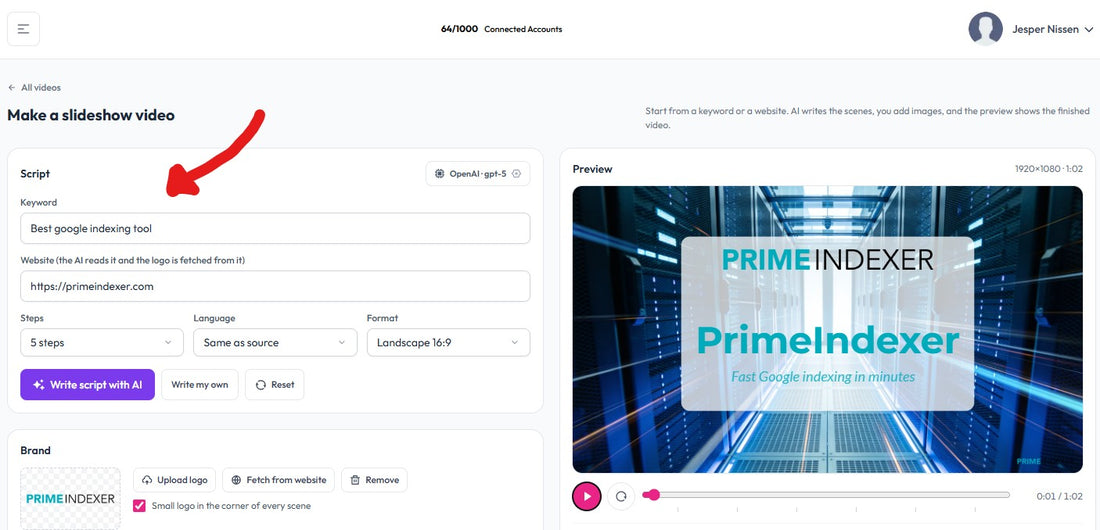Image resolution: width=1100 pixels, height=530 pixels.
Task: Click the preview progress slider
Action: click(x=827, y=495)
